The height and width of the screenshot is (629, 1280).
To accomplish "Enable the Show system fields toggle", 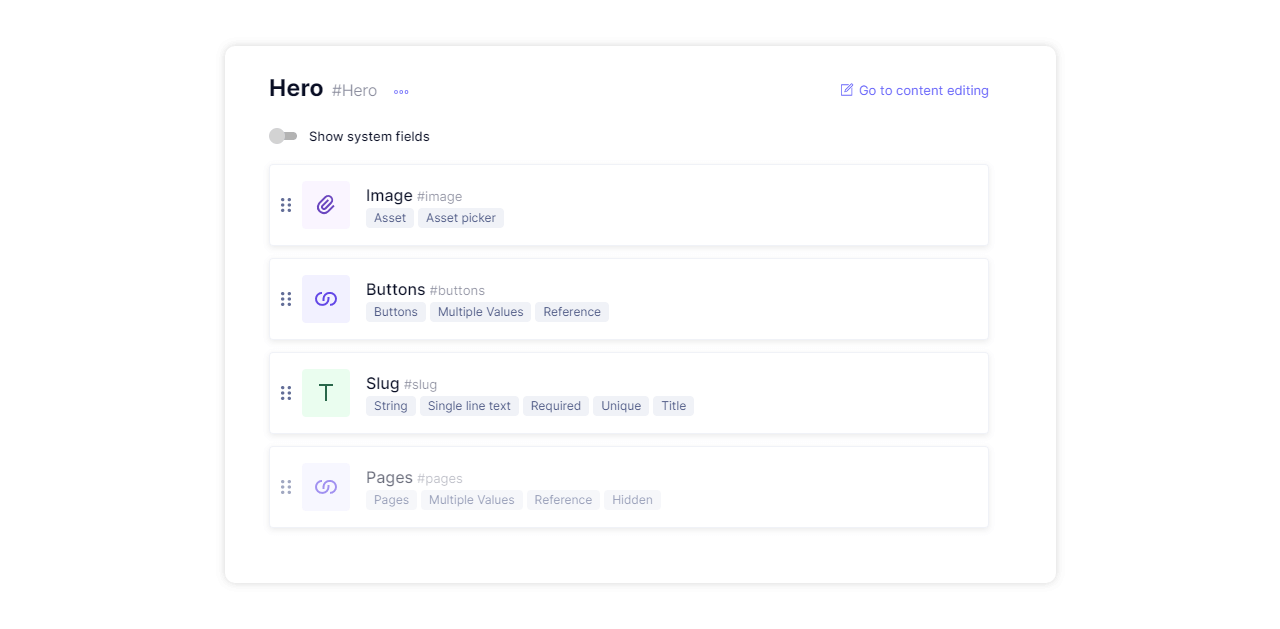I will tap(283, 136).
